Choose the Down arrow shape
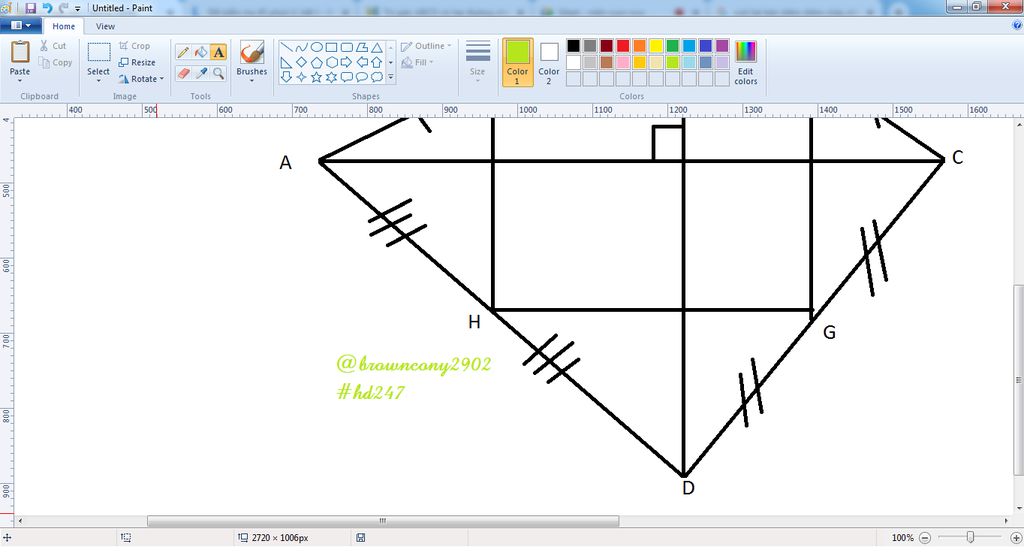This screenshot has width=1024, height=553. pyautogui.click(x=286, y=78)
